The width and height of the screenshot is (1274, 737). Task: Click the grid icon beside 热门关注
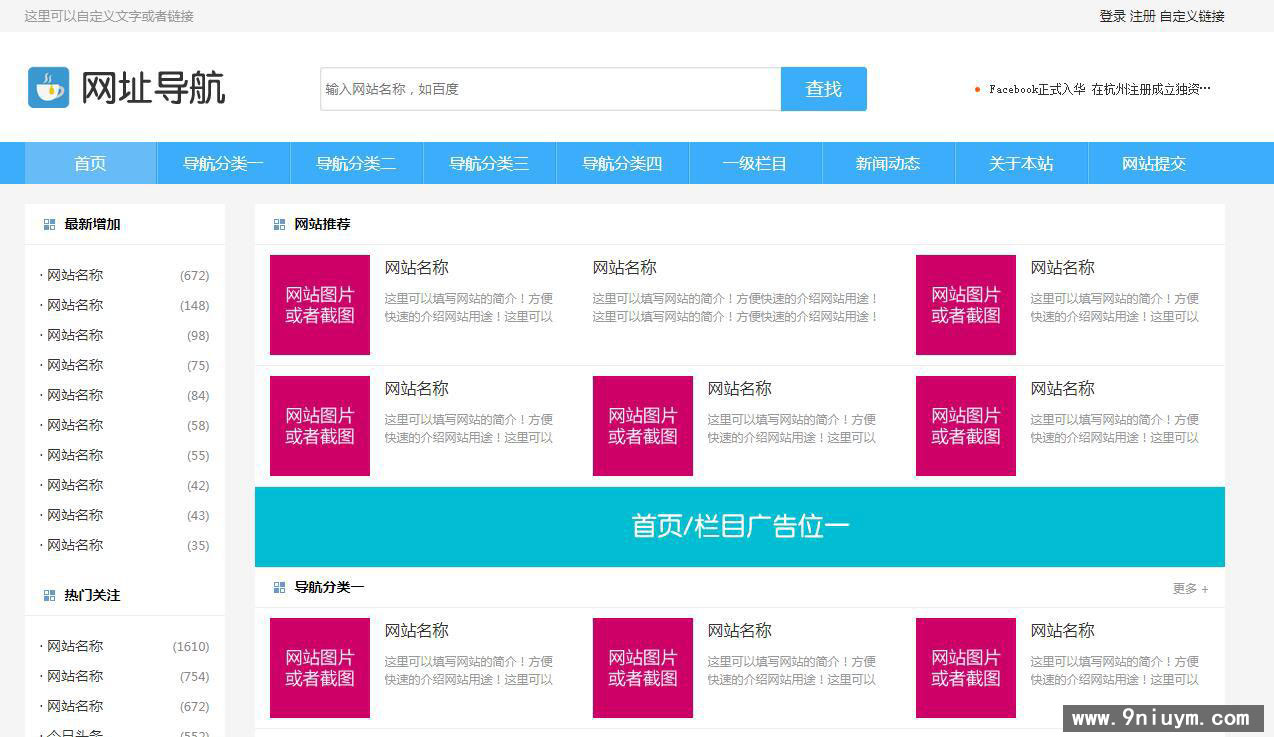pos(48,595)
